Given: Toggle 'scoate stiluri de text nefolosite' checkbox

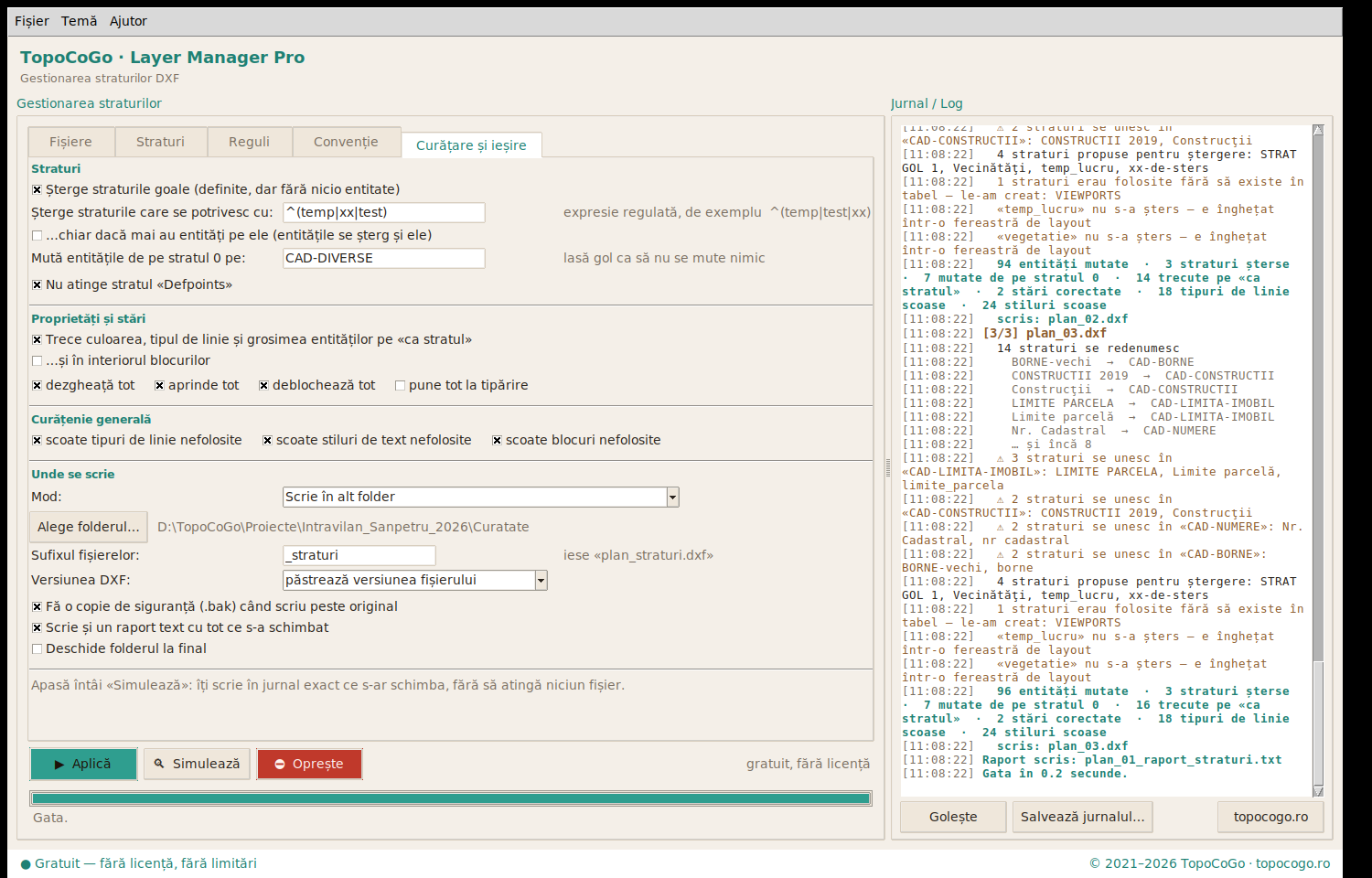Looking at the screenshot, I should coord(267,441).
